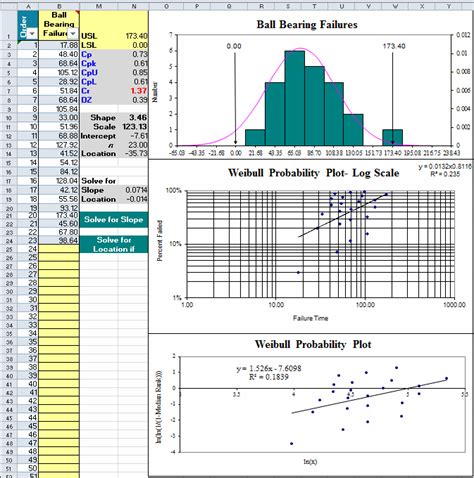The height and width of the screenshot is (478, 474).
Task: Select the Location value -35.73 cell
Action: (x=133, y=154)
